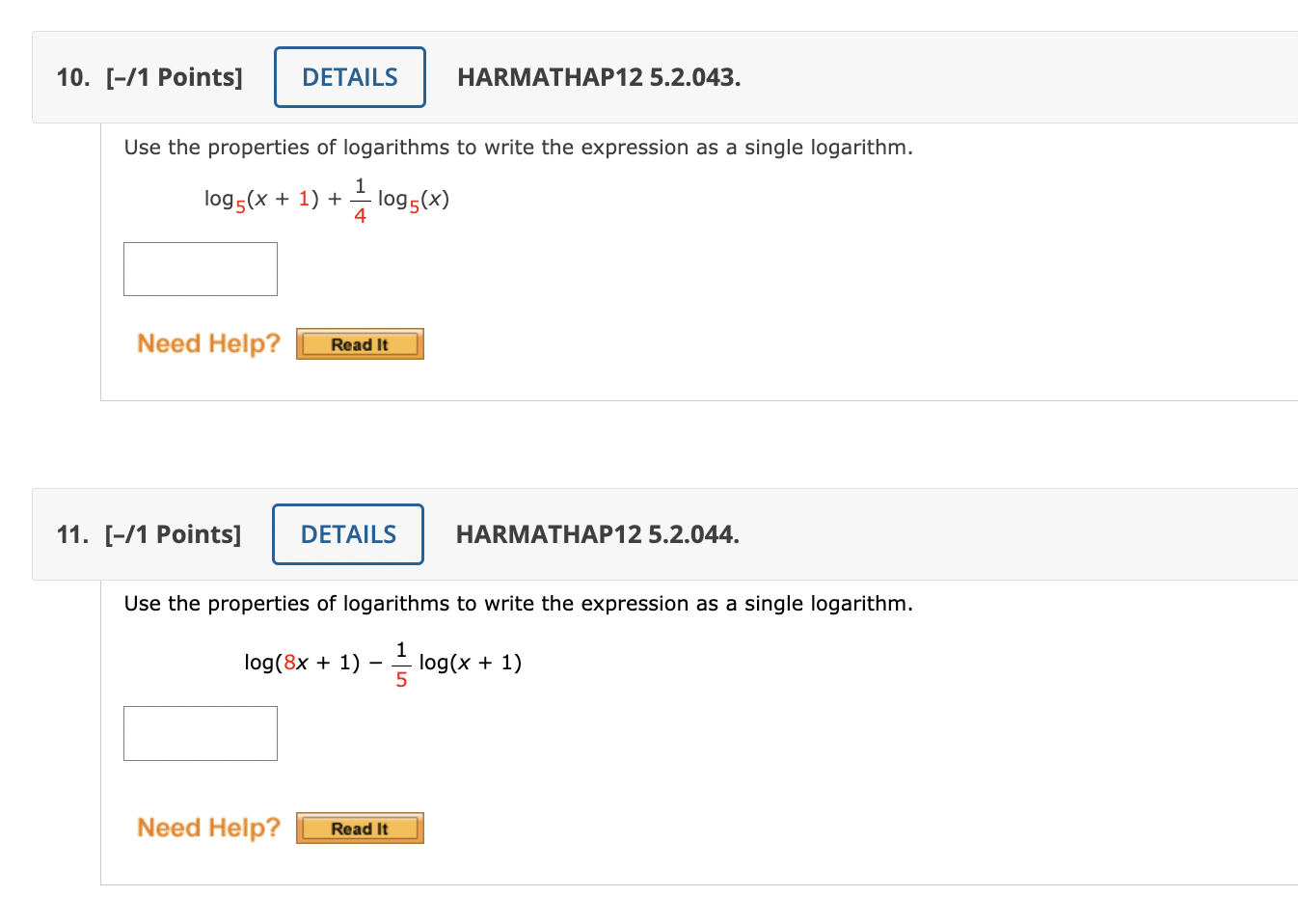This screenshot has width=1298, height=924.
Task: Click Read It for problem 5.2.044
Action: (x=359, y=828)
